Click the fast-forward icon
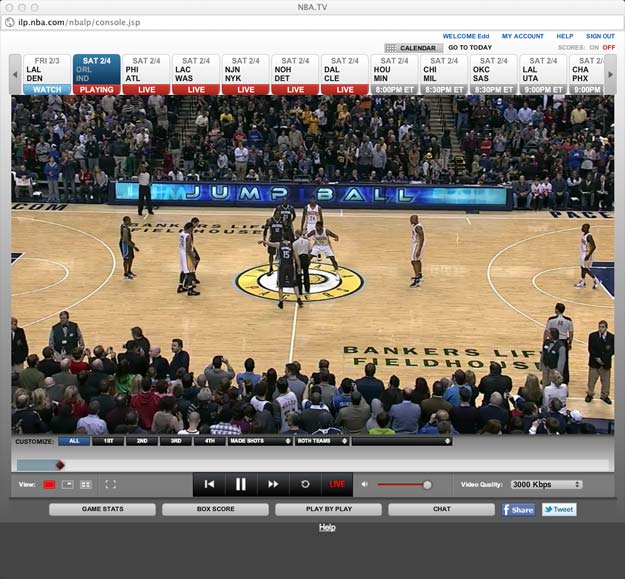This screenshot has width=625, height=579. [273, 484]
